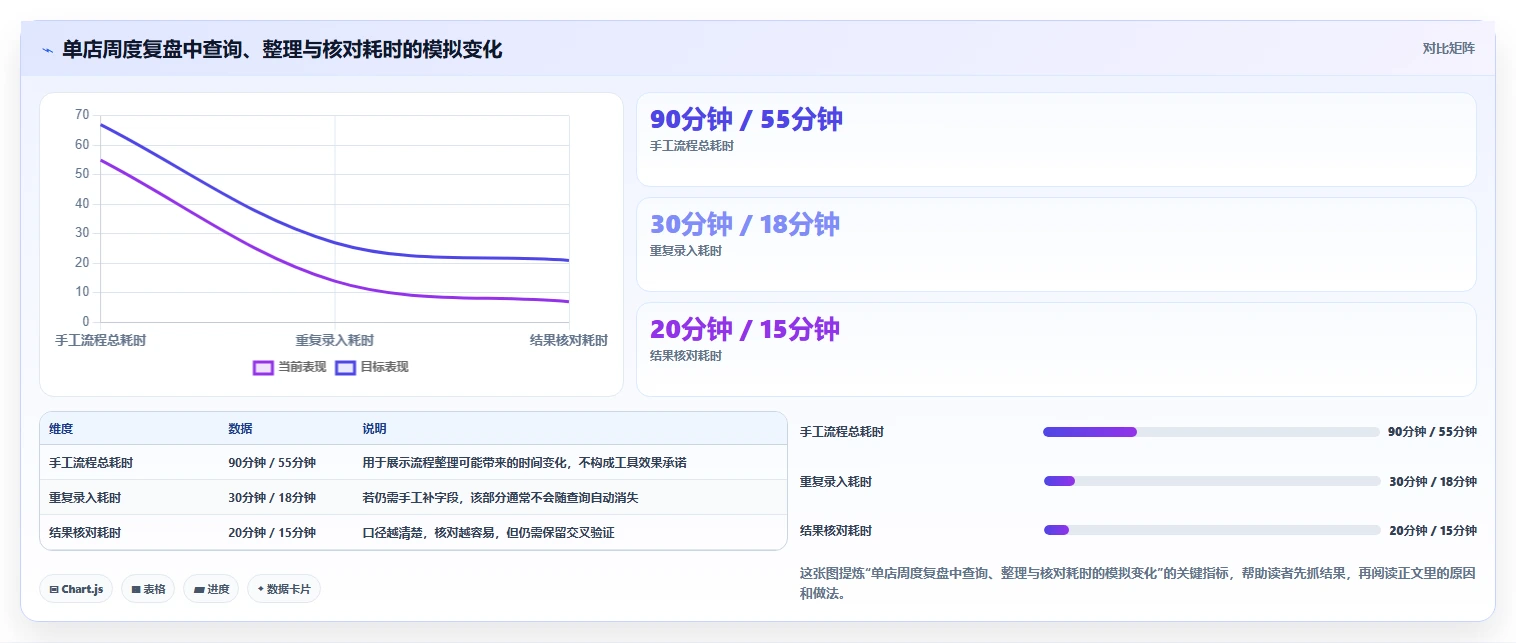Viewport: 1516px width, 643px height.
Task: Click the table cell 30分钟 / 18分钟
Action: (x=272, y=497)
